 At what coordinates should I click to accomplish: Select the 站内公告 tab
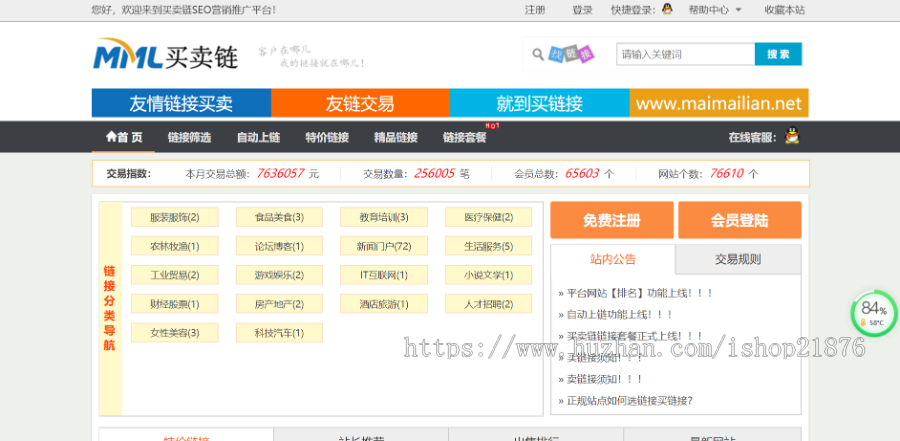point(612,259)
